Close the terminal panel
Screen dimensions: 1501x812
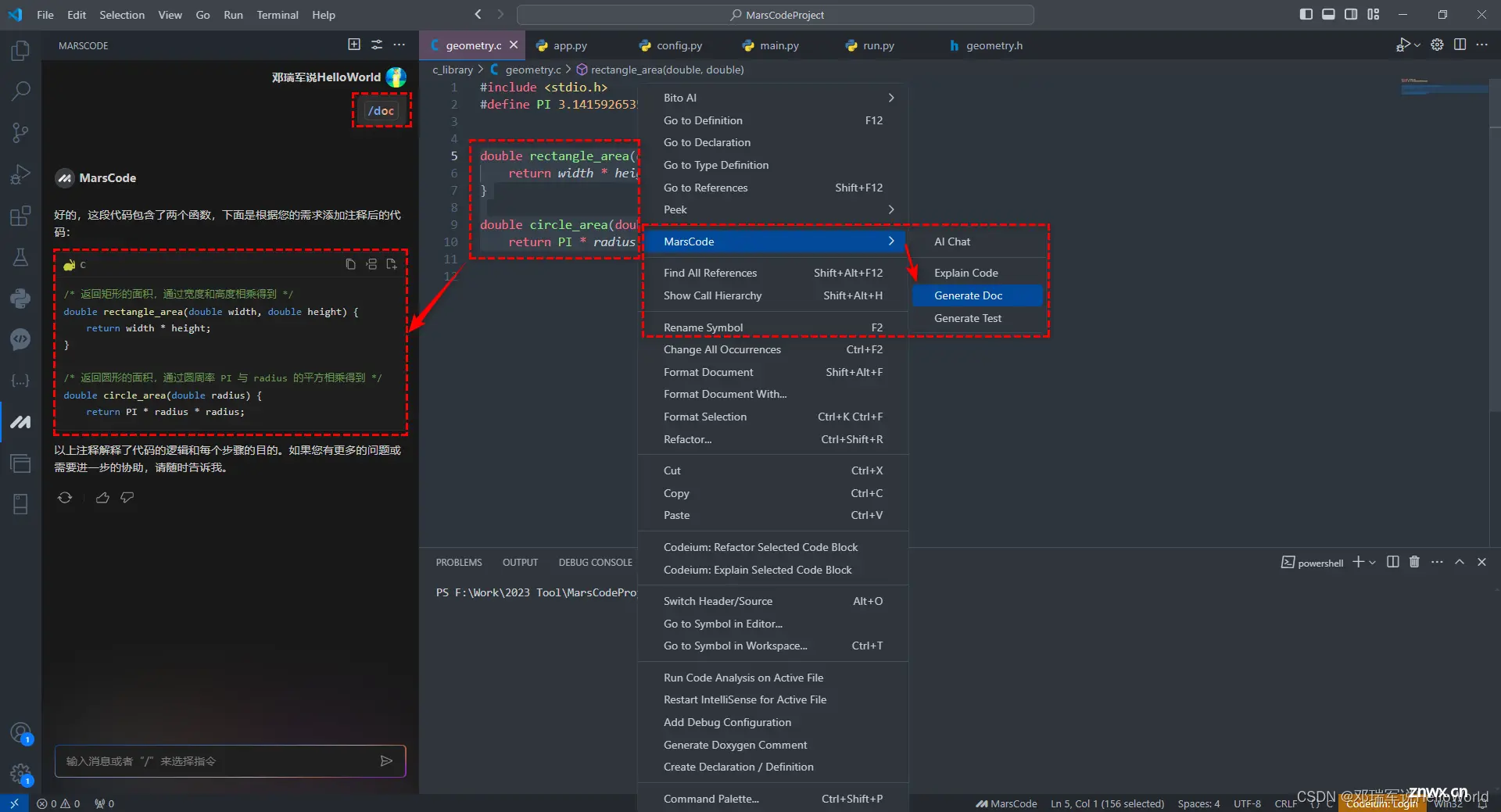(x=1481, y=562)
